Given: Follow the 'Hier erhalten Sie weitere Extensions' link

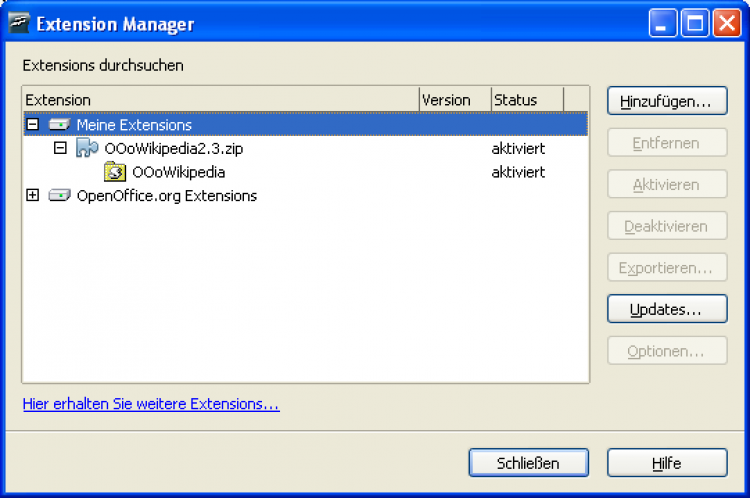Looking at the screenshot, I should click(x=151, y=405).
